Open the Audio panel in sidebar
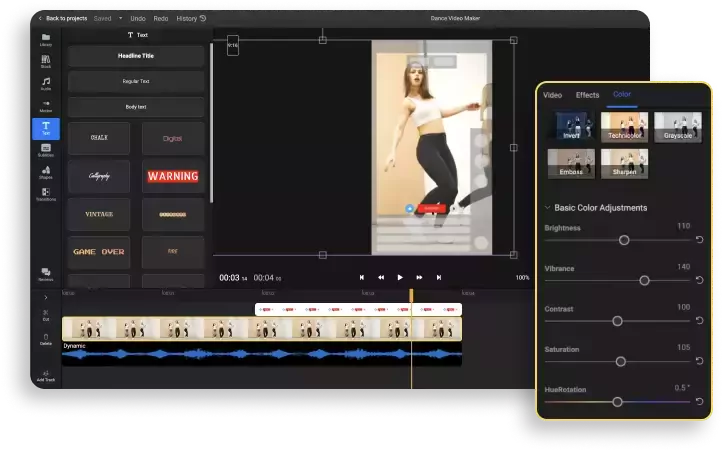 [46, 84]
